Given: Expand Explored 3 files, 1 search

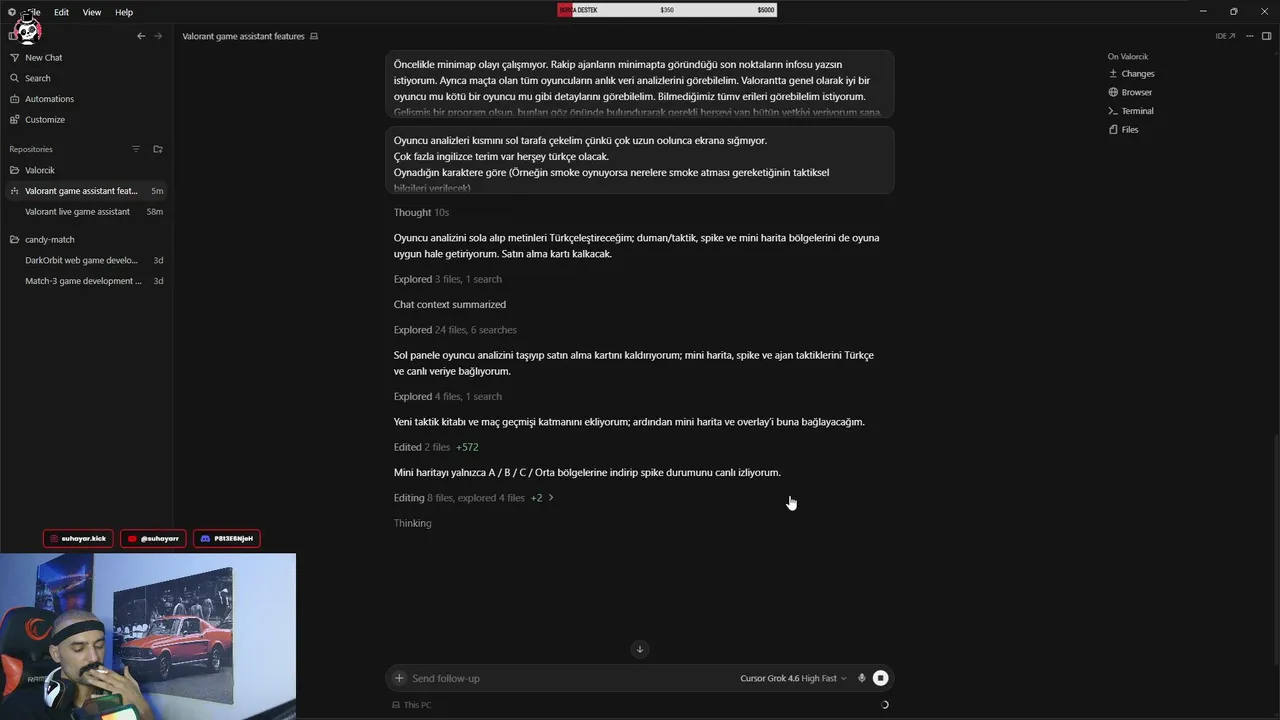Looking at the screenshot, I should click(448, 279).
